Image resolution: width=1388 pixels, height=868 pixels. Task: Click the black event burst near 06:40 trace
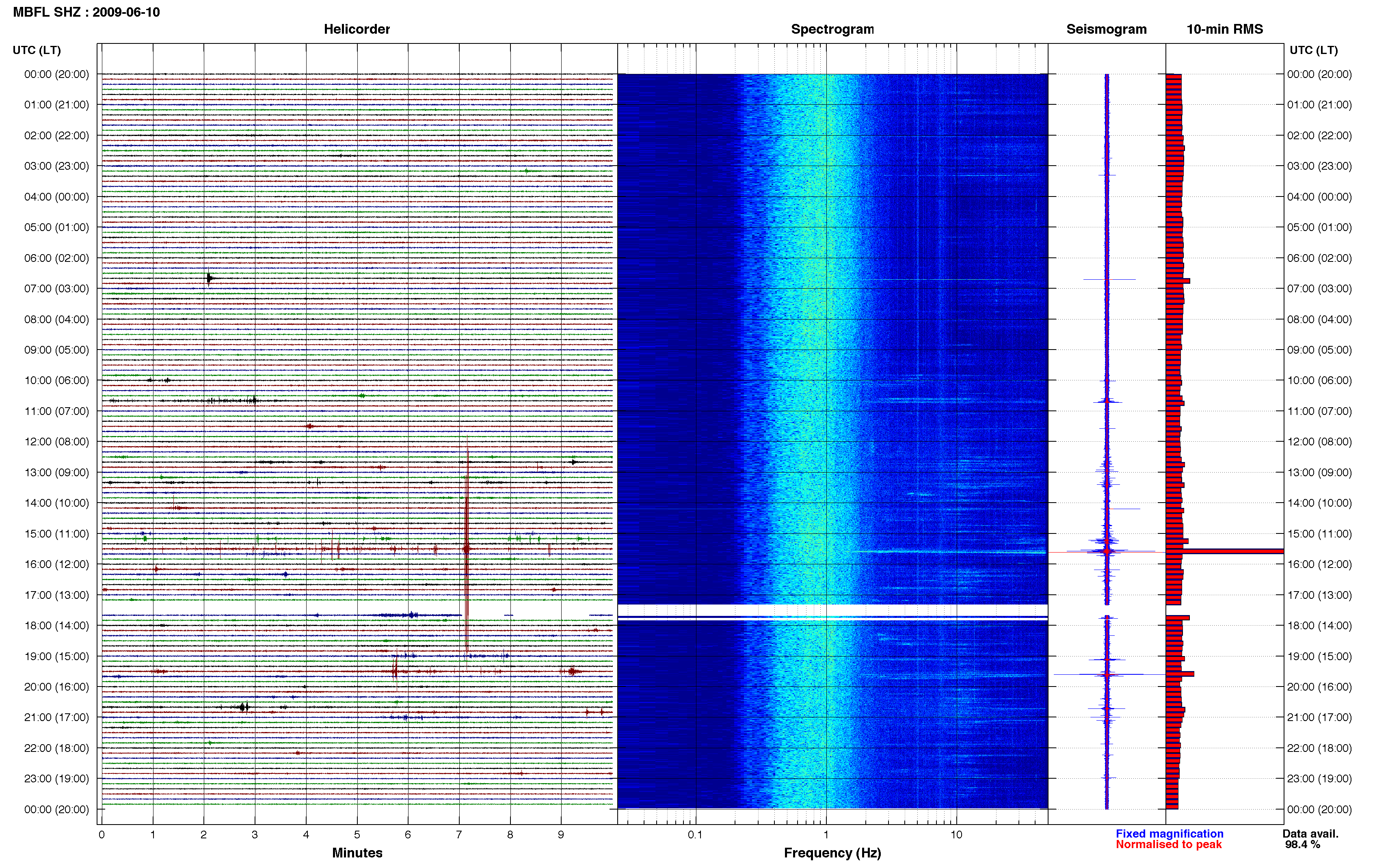(x=210, y=279)
